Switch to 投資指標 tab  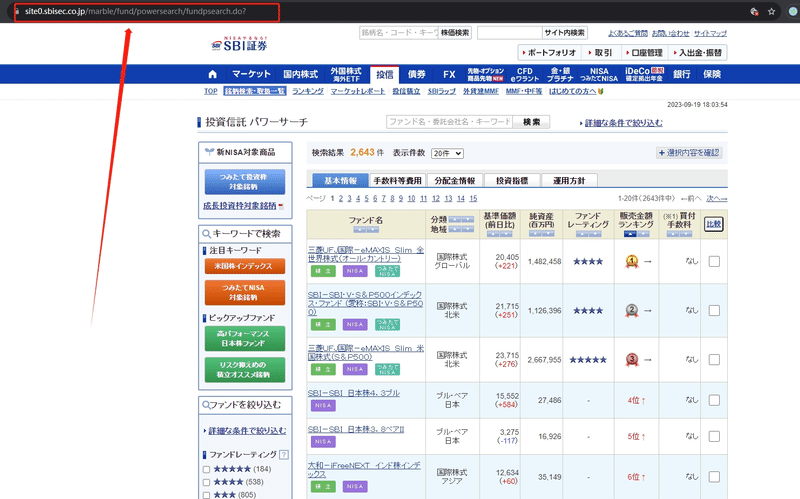(x=512, y=181)
